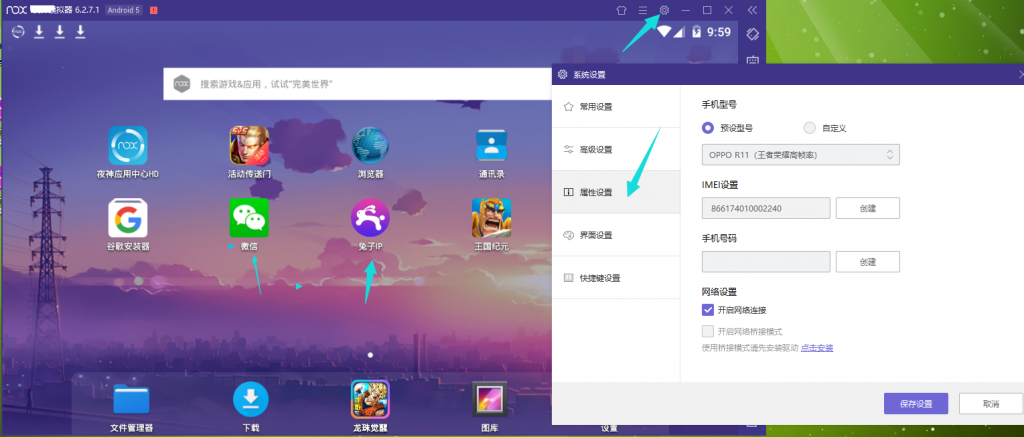1024x437 pixels.
Task: Launch the 龙珠觉醒 game in dock
Action: click(370, 399)
